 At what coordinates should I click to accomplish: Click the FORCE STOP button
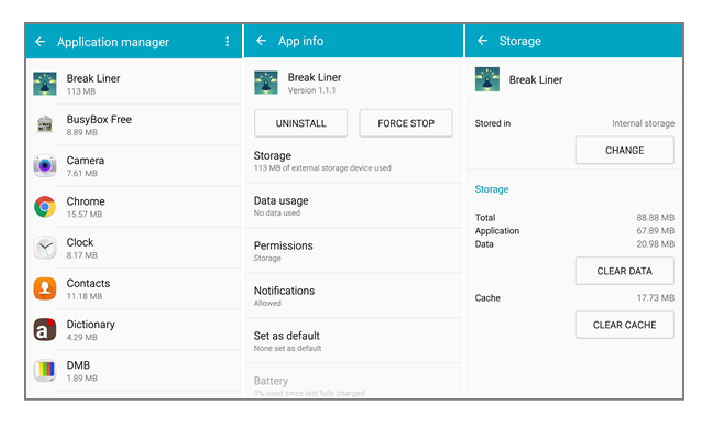[406, 123]
